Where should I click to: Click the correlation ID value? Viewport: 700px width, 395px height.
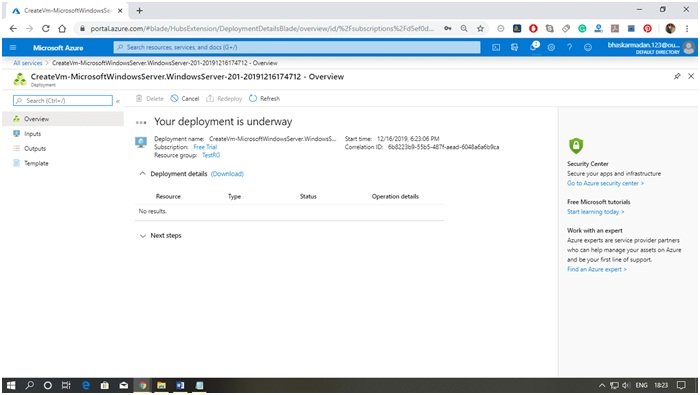click(x=443, y=147)
